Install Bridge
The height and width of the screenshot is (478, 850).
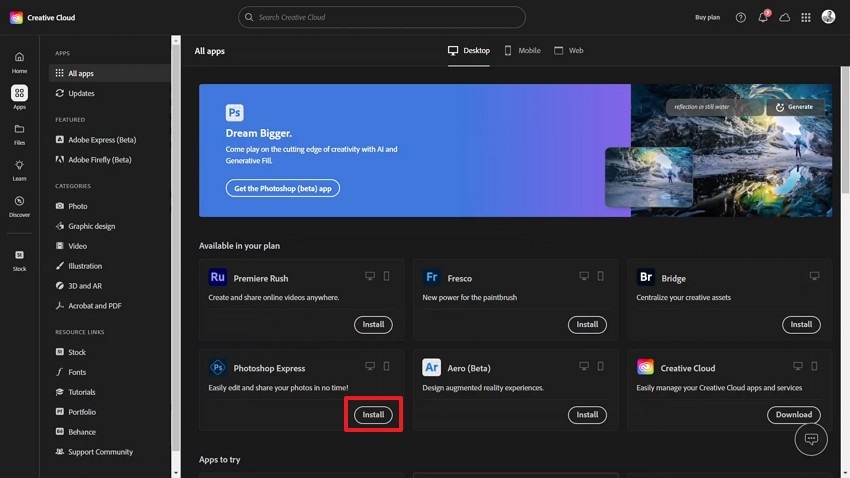click(801, 325)
